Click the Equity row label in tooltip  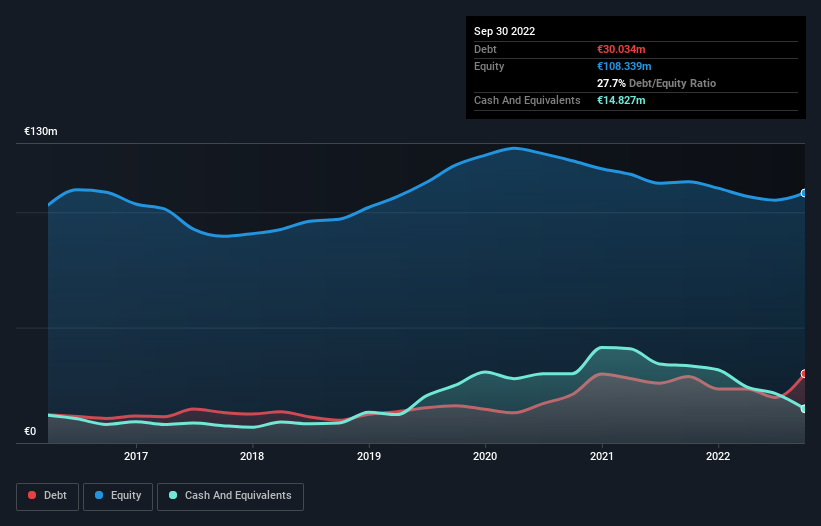tap(489, 66)
